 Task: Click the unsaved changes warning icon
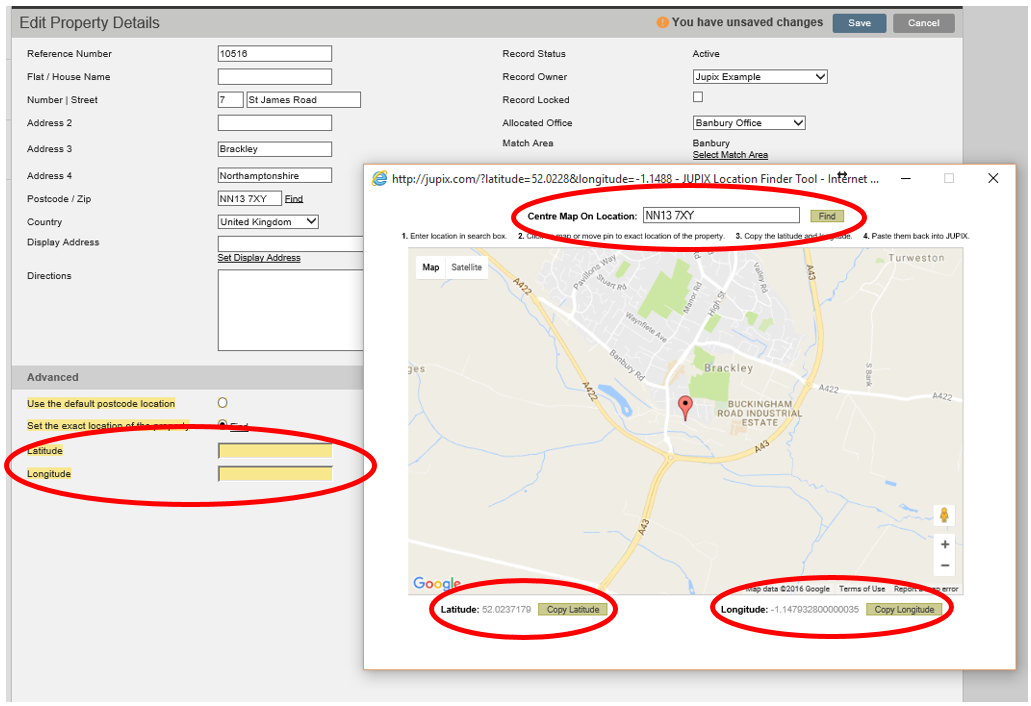click(663, 22)
